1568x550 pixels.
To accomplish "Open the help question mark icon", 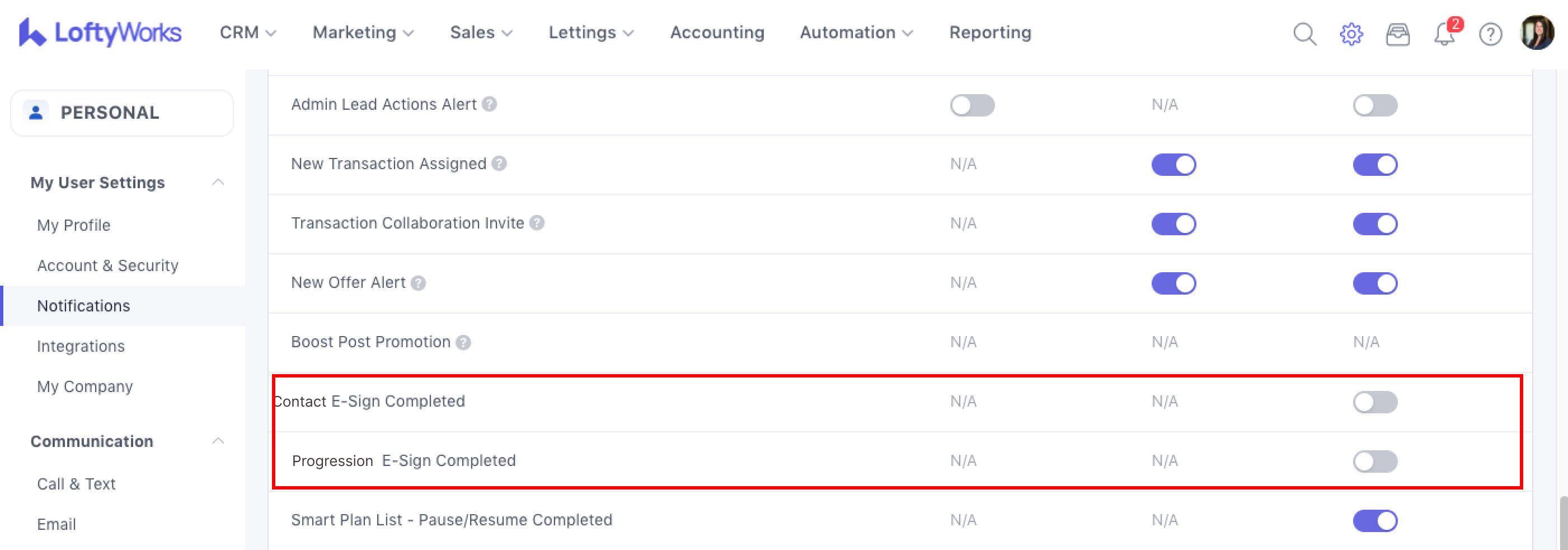I will pyautogui.click(x=1490, y=34).
